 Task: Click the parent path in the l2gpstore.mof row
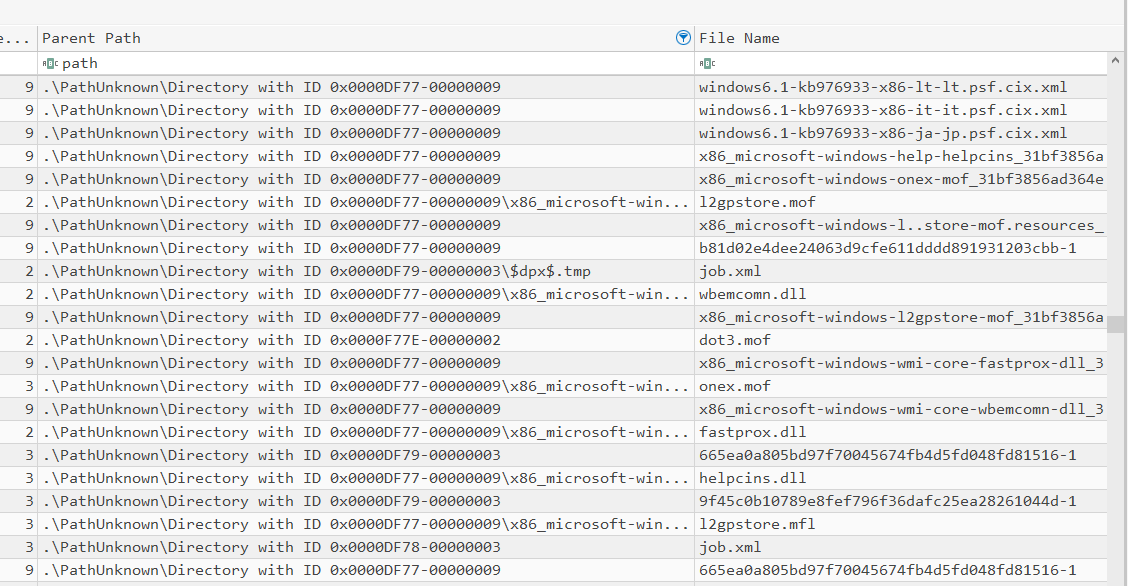pos(365,202)
